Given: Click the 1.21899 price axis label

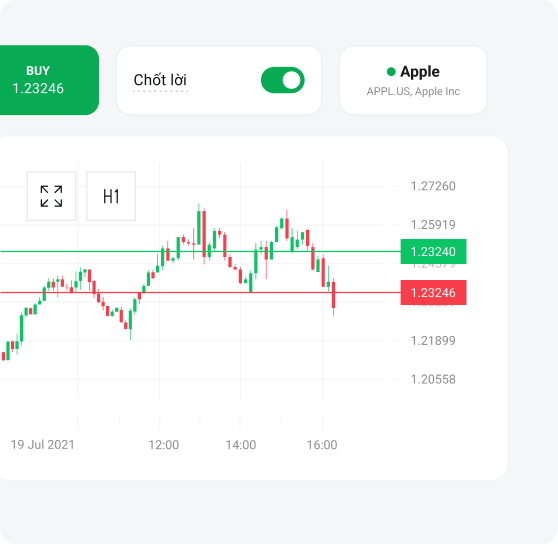Looking at the screenshot, I should coord(433,341).
